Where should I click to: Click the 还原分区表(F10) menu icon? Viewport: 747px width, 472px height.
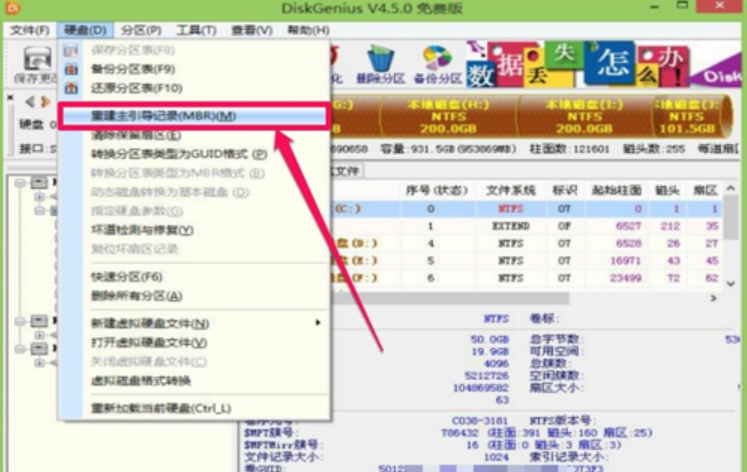(70, 90)
